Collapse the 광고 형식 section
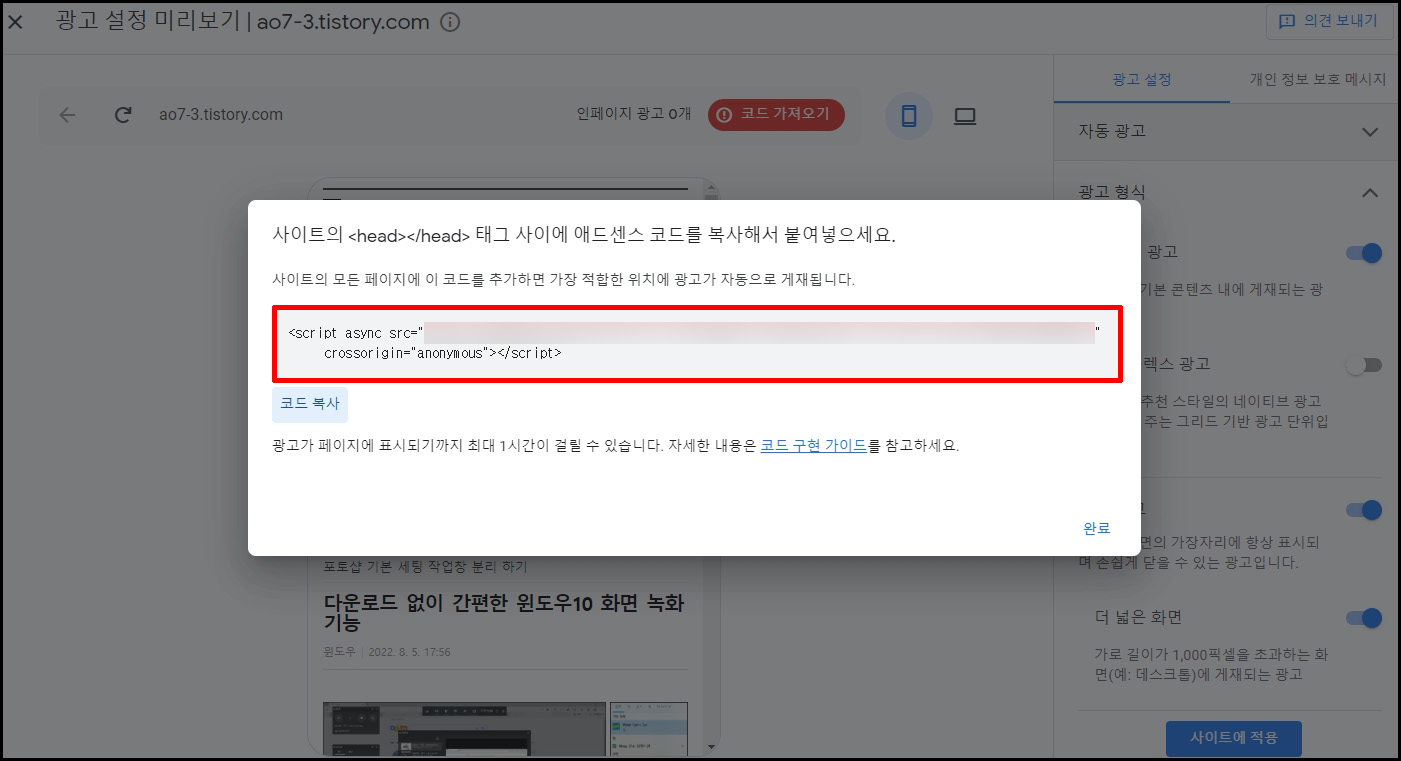The image size is (1401, 761). point(1370,192)
